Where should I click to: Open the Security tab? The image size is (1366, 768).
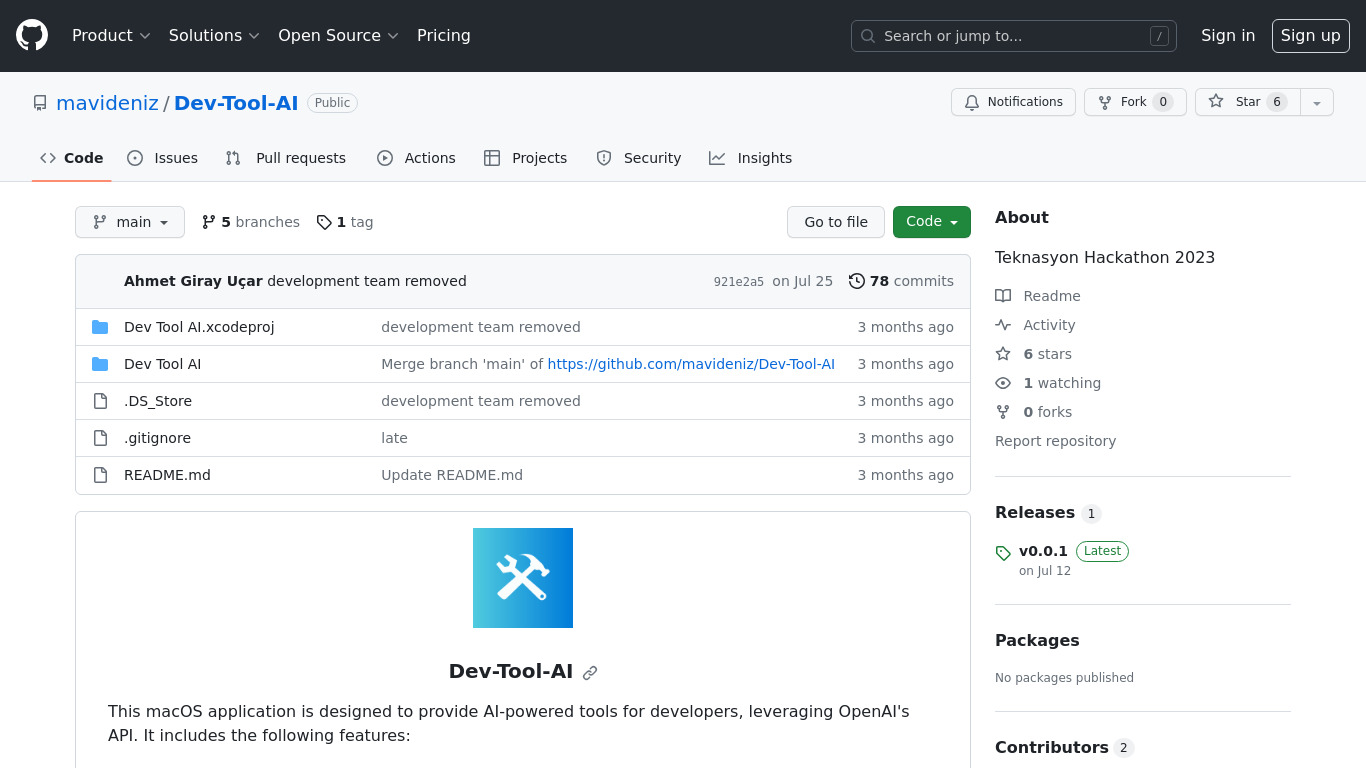point(639,158)
